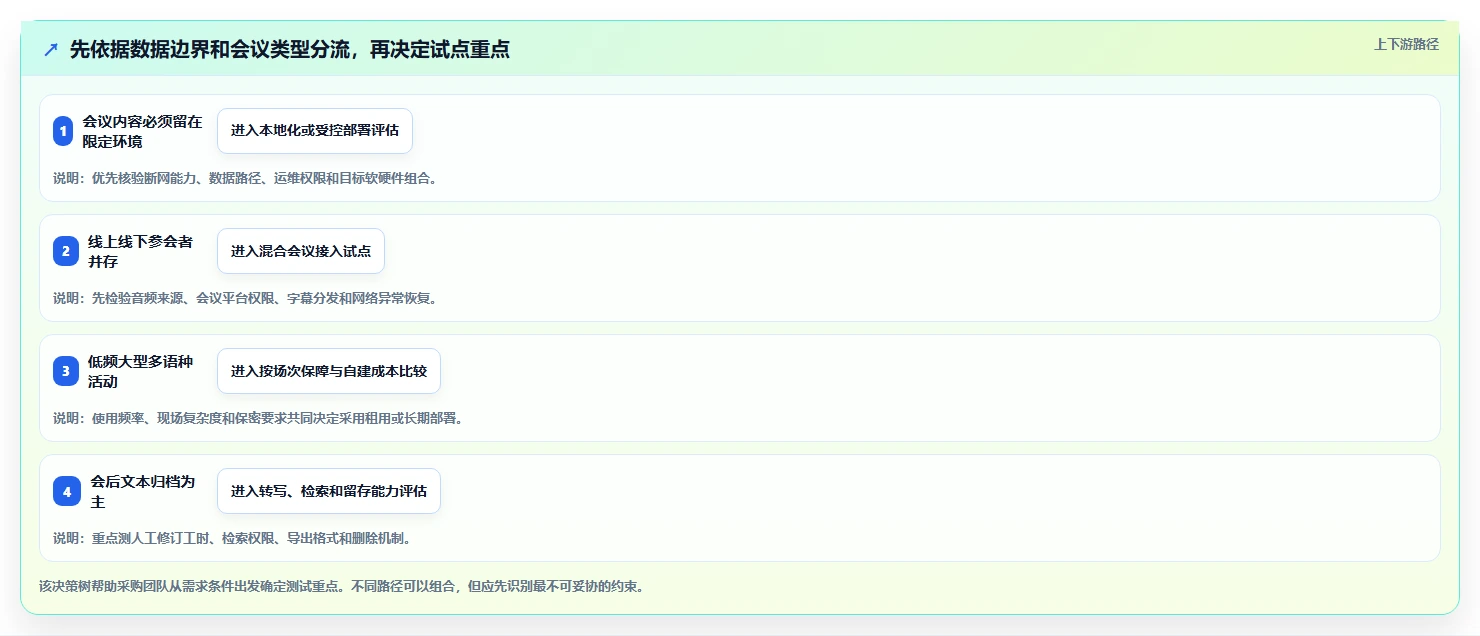Click the title 先依据数据边界和会议类型分流
Viewport: 1480px width, 636px height.
point(289,50)
